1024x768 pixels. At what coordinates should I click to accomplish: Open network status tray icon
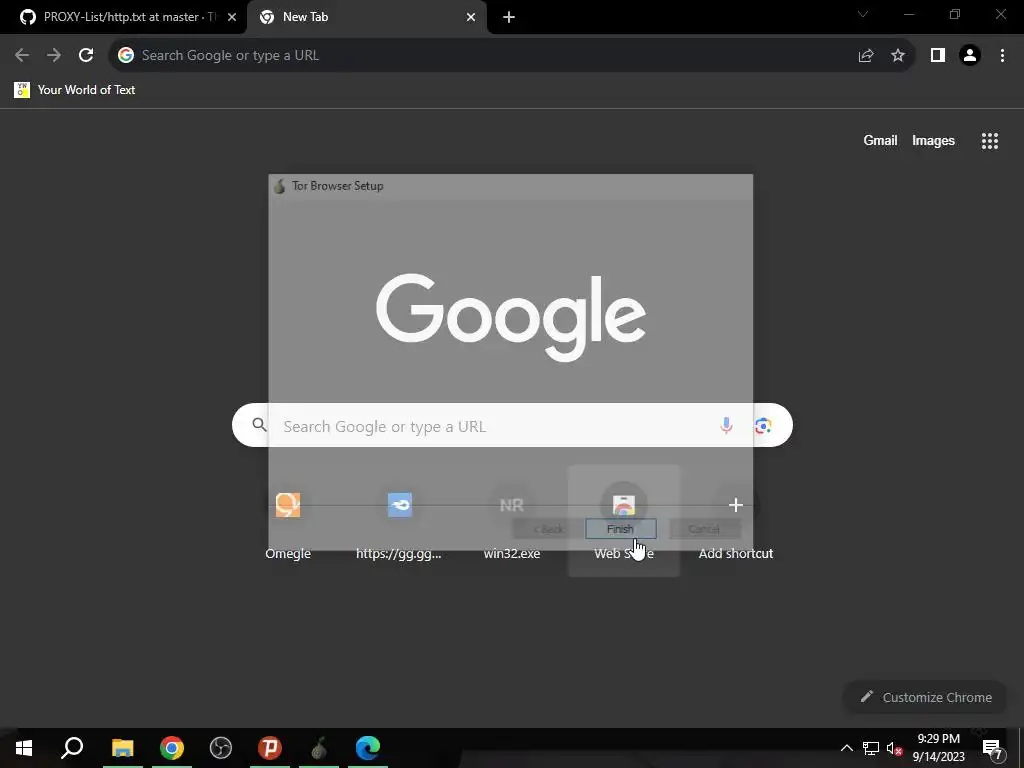point(871,748)
